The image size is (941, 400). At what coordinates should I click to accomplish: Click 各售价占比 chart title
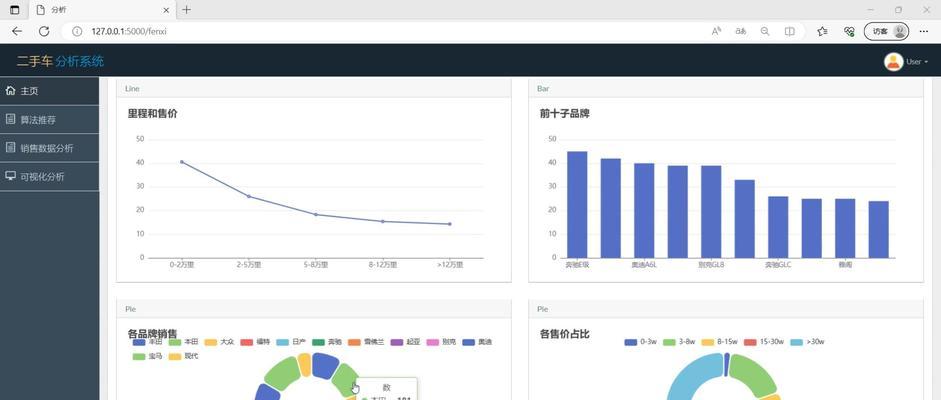coord(564,333)
